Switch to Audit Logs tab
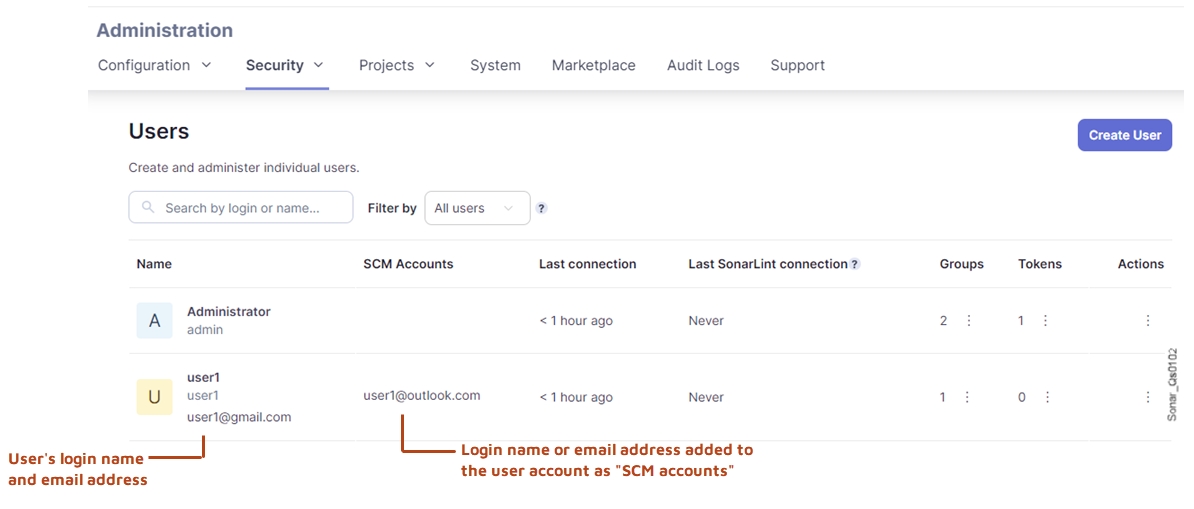 [x=703, y=65]
